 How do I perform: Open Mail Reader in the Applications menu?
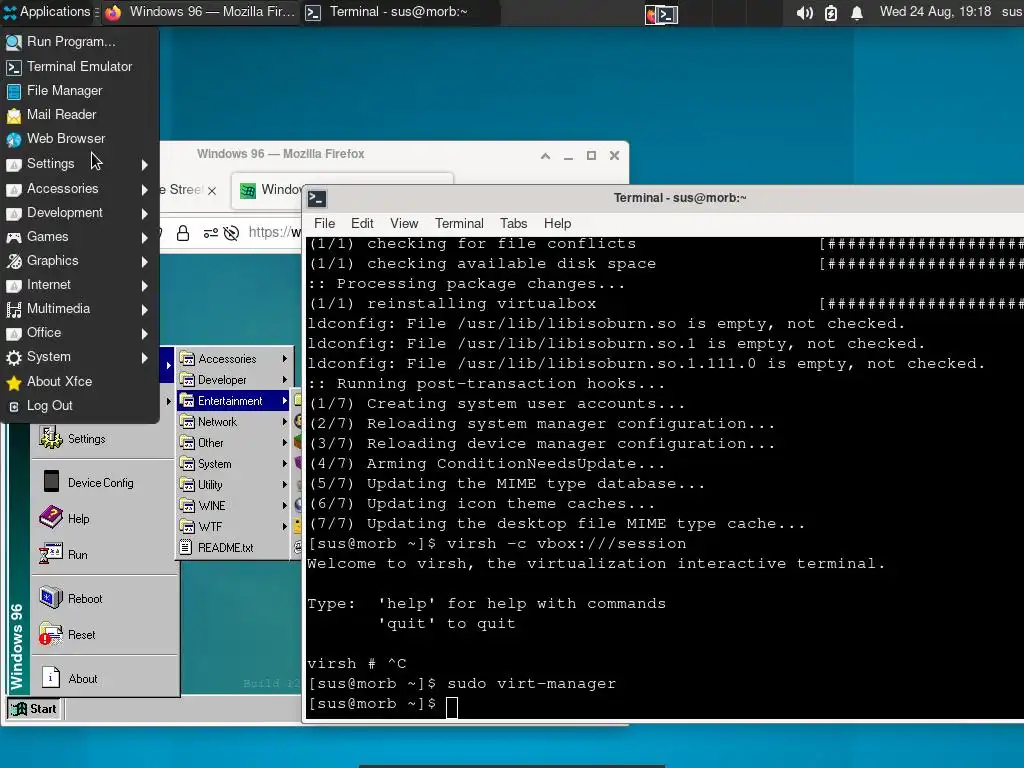pyautogui.click(x=80, y=115)
